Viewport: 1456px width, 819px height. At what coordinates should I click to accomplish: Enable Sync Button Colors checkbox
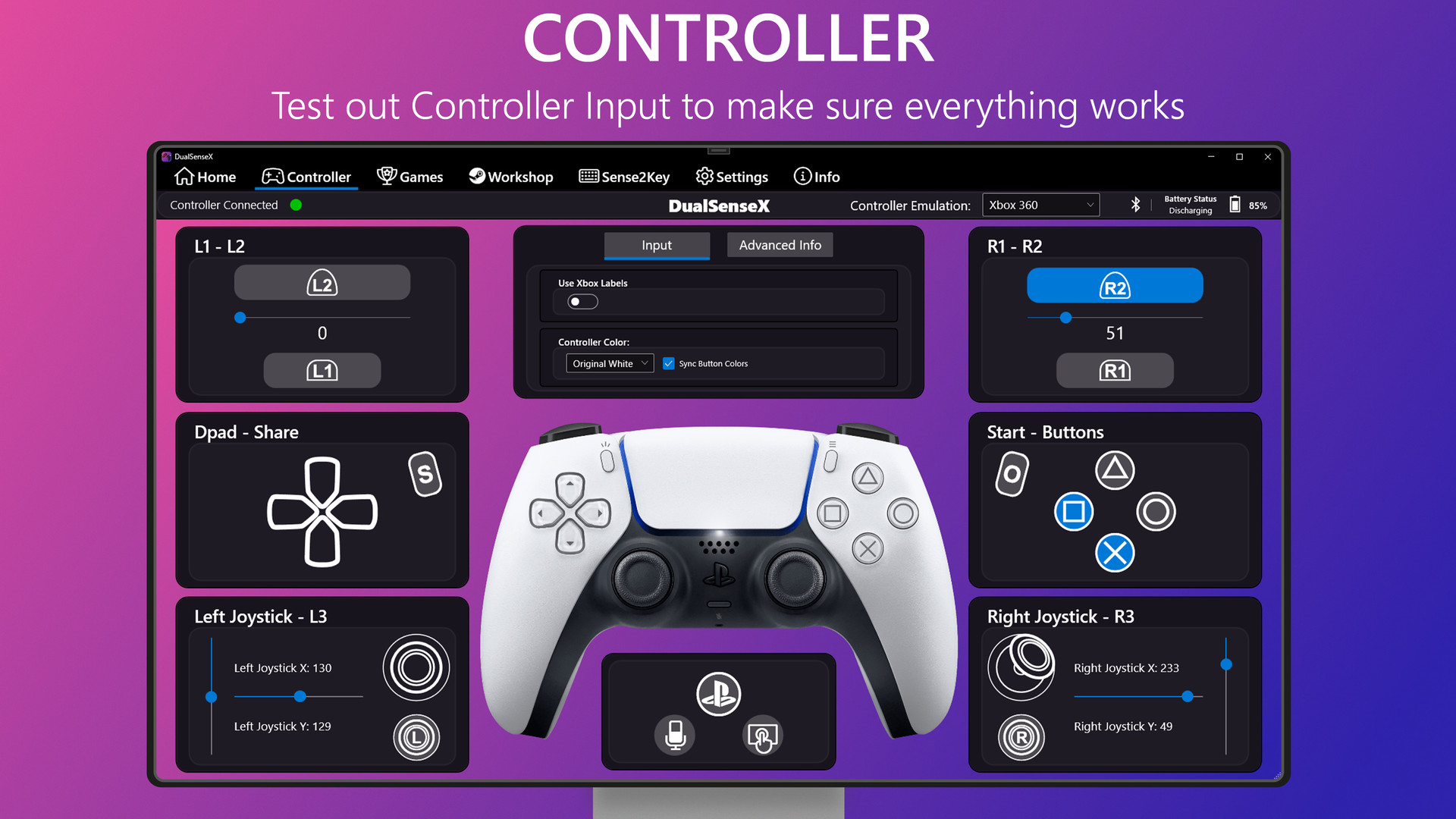(666, 362)
